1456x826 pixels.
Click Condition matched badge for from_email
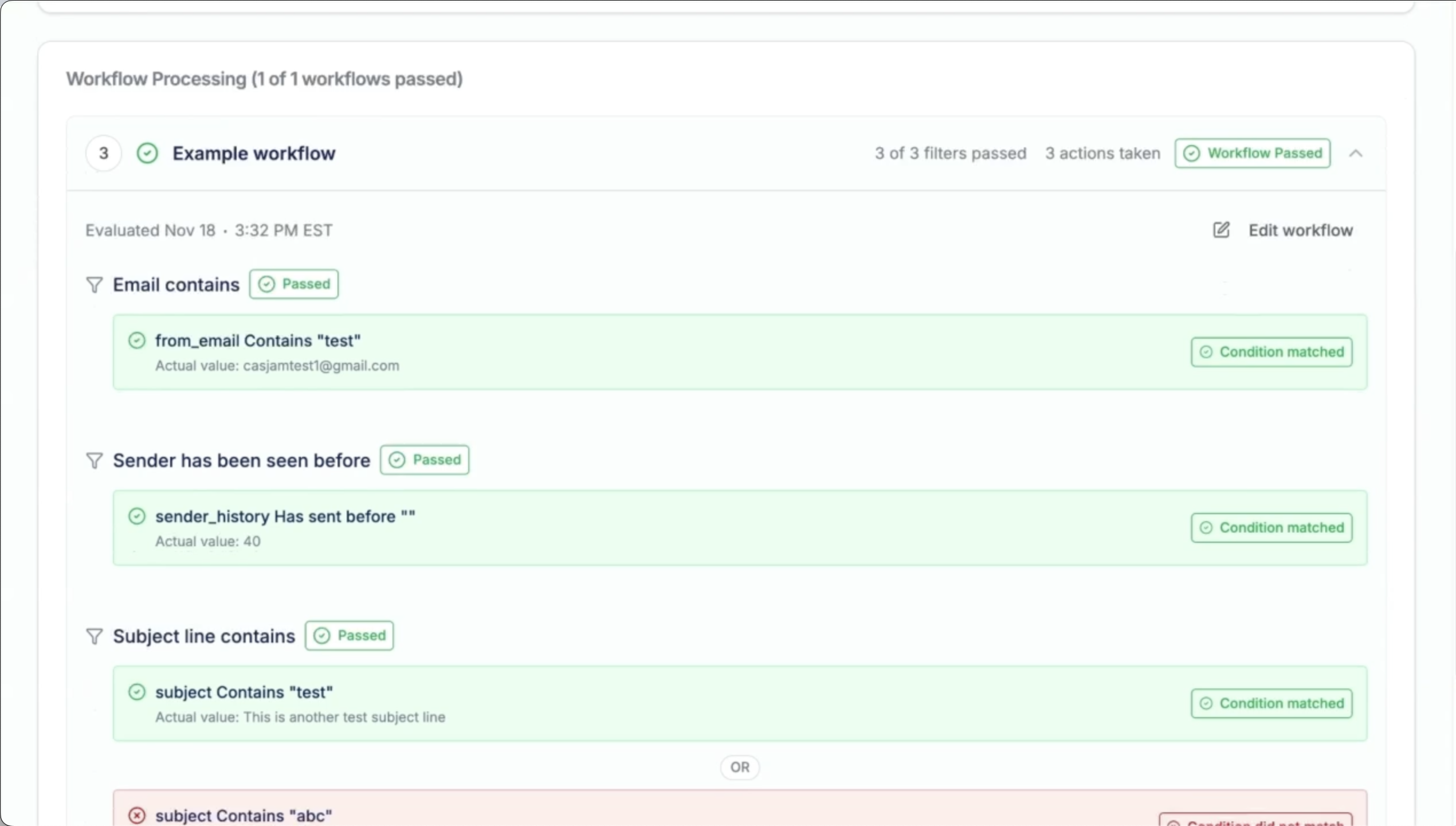(x=1271, y=352)
